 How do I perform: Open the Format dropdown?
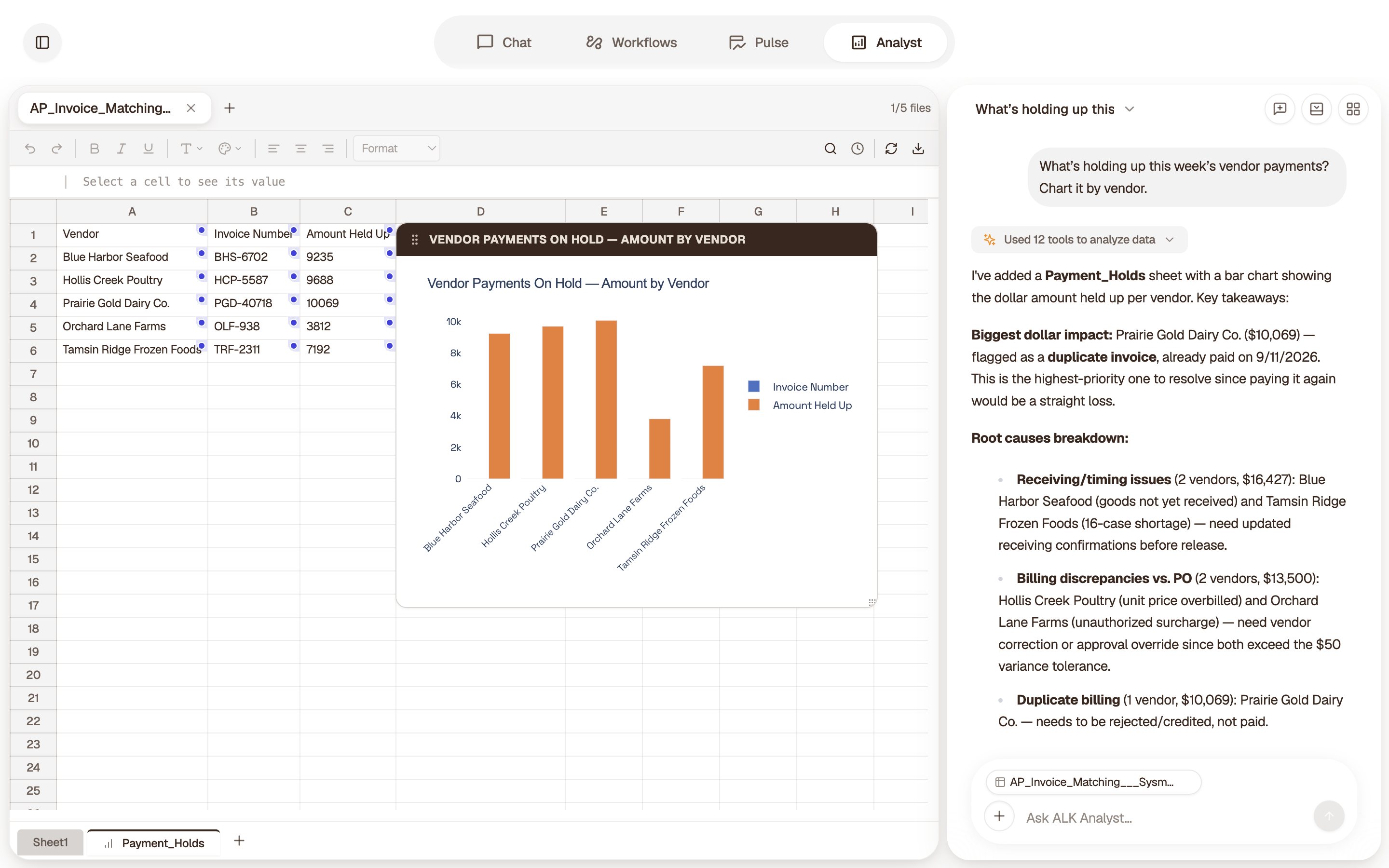(x=396, y=149)
